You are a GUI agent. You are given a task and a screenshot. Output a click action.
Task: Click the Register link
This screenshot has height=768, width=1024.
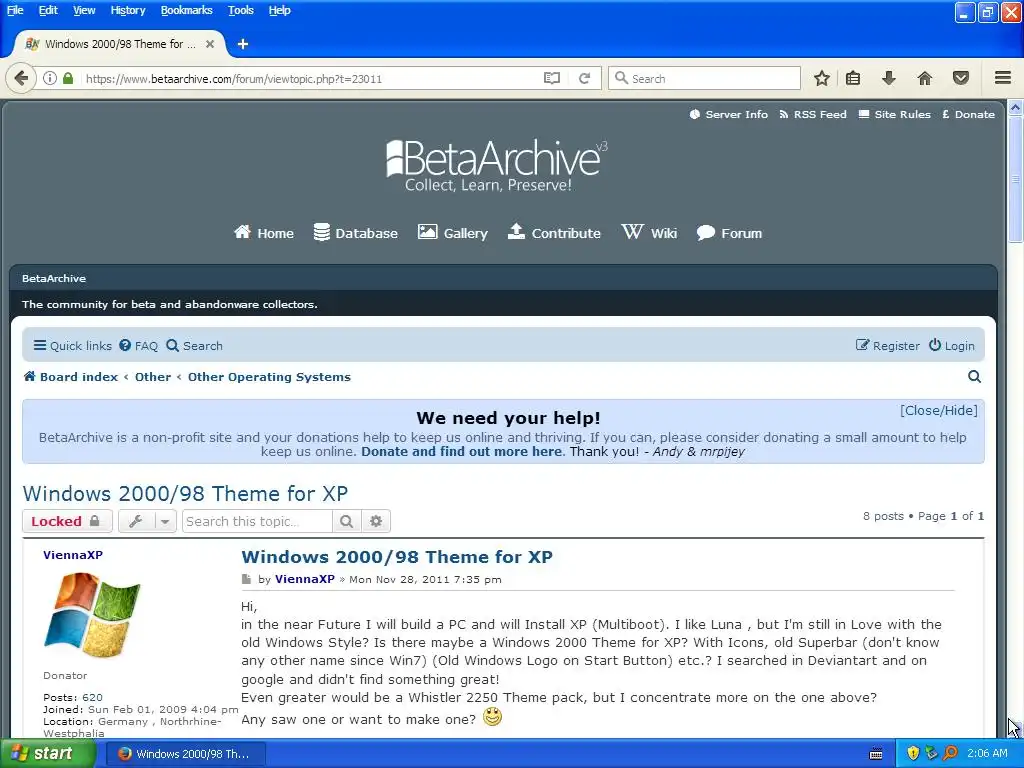tap(888, 345)
